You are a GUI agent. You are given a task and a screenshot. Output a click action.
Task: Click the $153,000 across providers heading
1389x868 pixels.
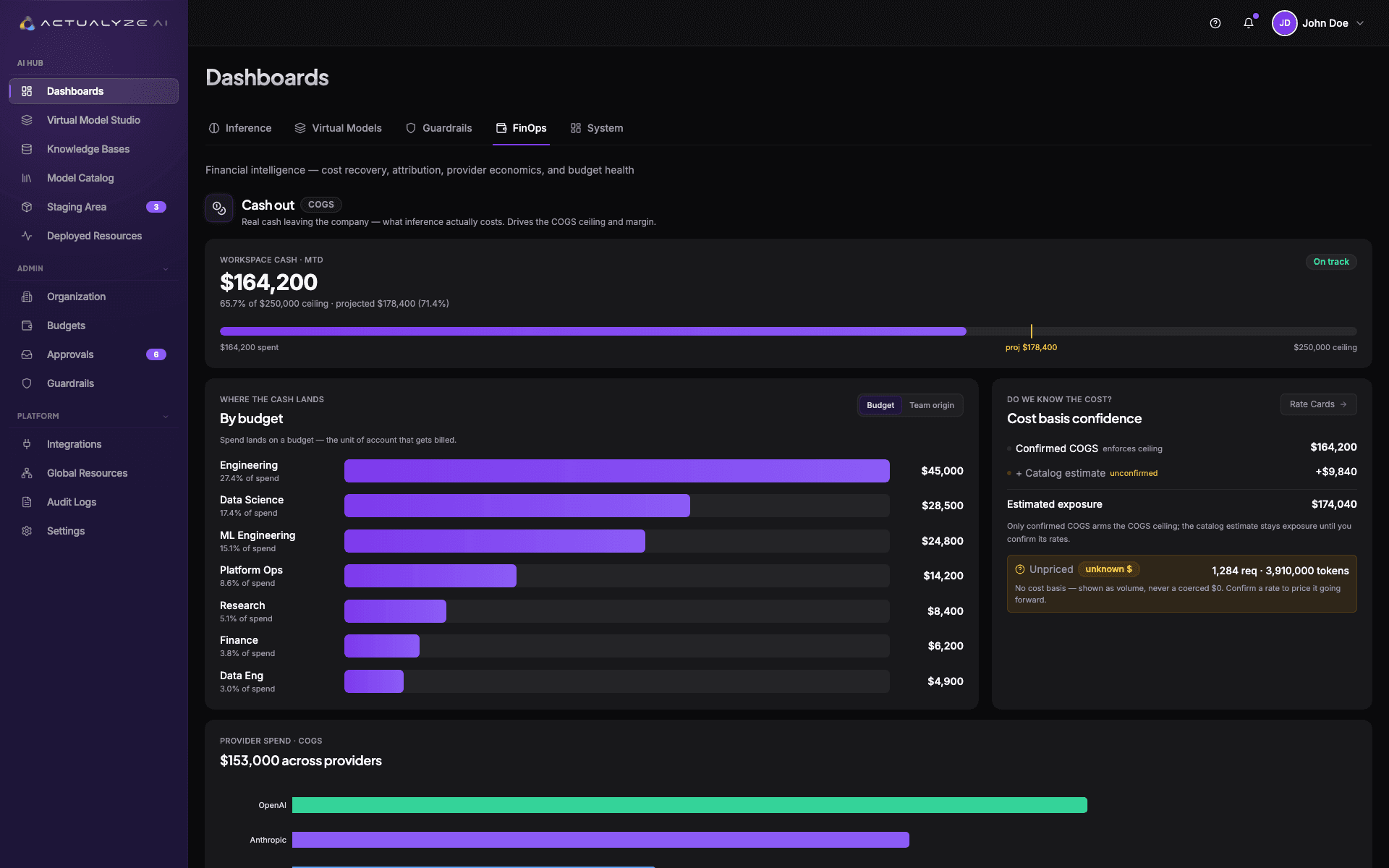301,760
